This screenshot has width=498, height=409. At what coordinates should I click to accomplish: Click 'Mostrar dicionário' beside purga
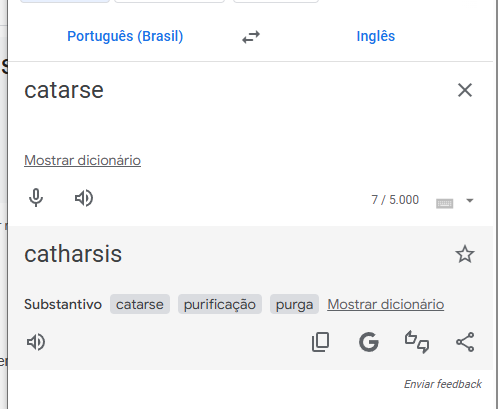[x=386, y=304]
